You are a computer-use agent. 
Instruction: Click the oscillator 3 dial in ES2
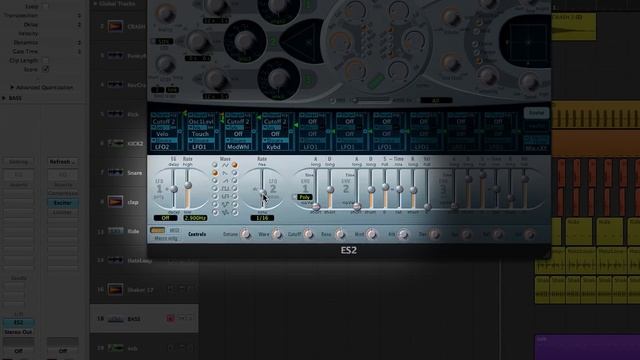[279, 79]
